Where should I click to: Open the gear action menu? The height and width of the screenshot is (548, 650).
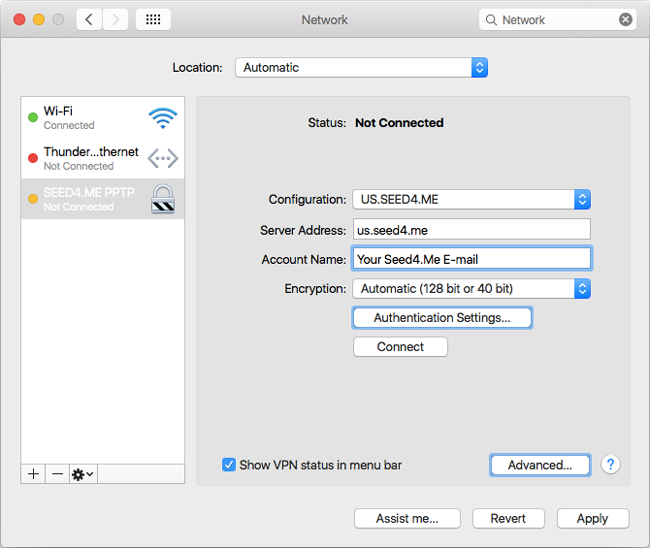click(x=82, y=474)
